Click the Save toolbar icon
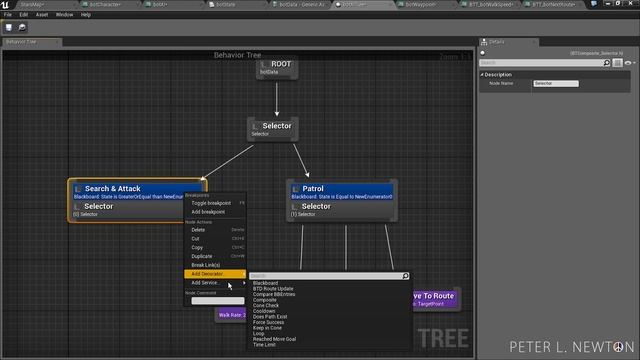The width and height of the screenshot is (640, 360). point(9,27)
